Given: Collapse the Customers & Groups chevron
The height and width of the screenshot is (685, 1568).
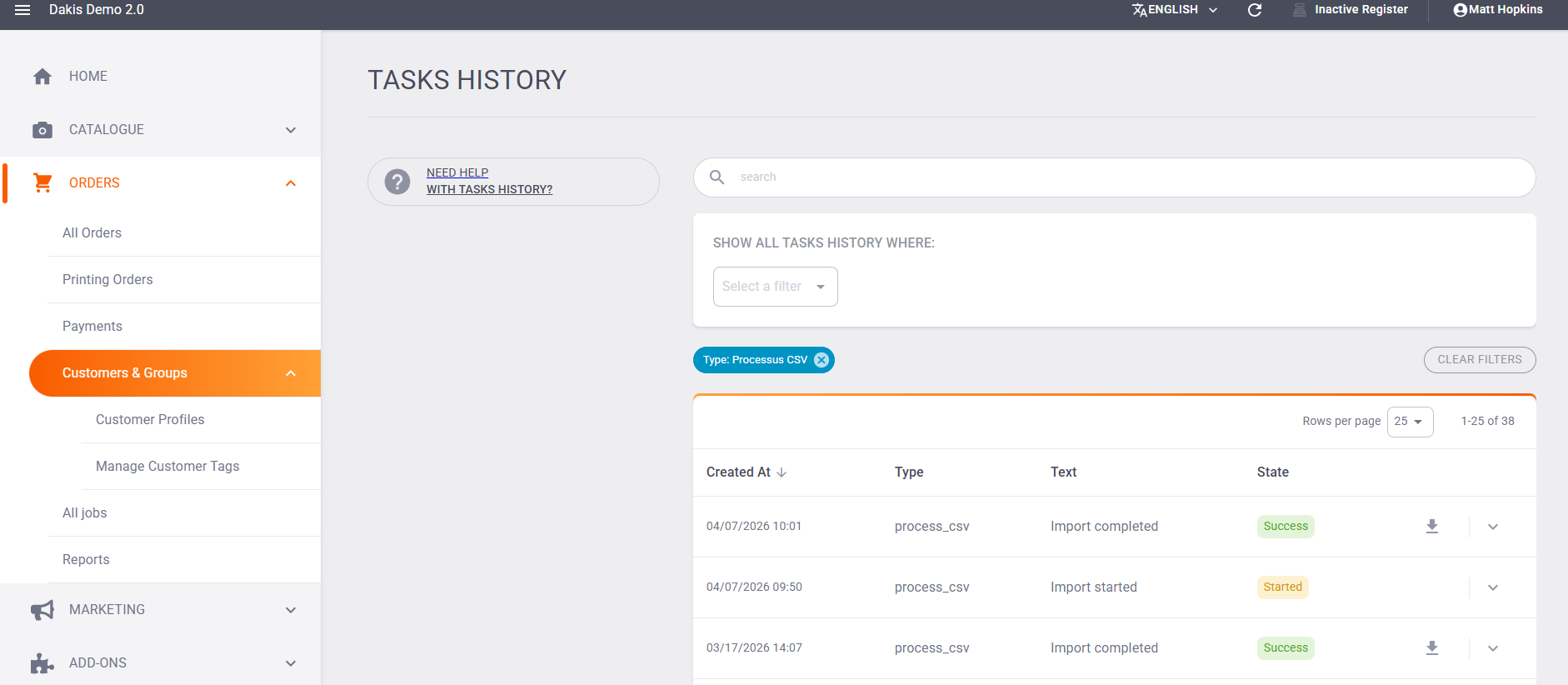Looking at the screenshot, I should (x=291, y=373).
